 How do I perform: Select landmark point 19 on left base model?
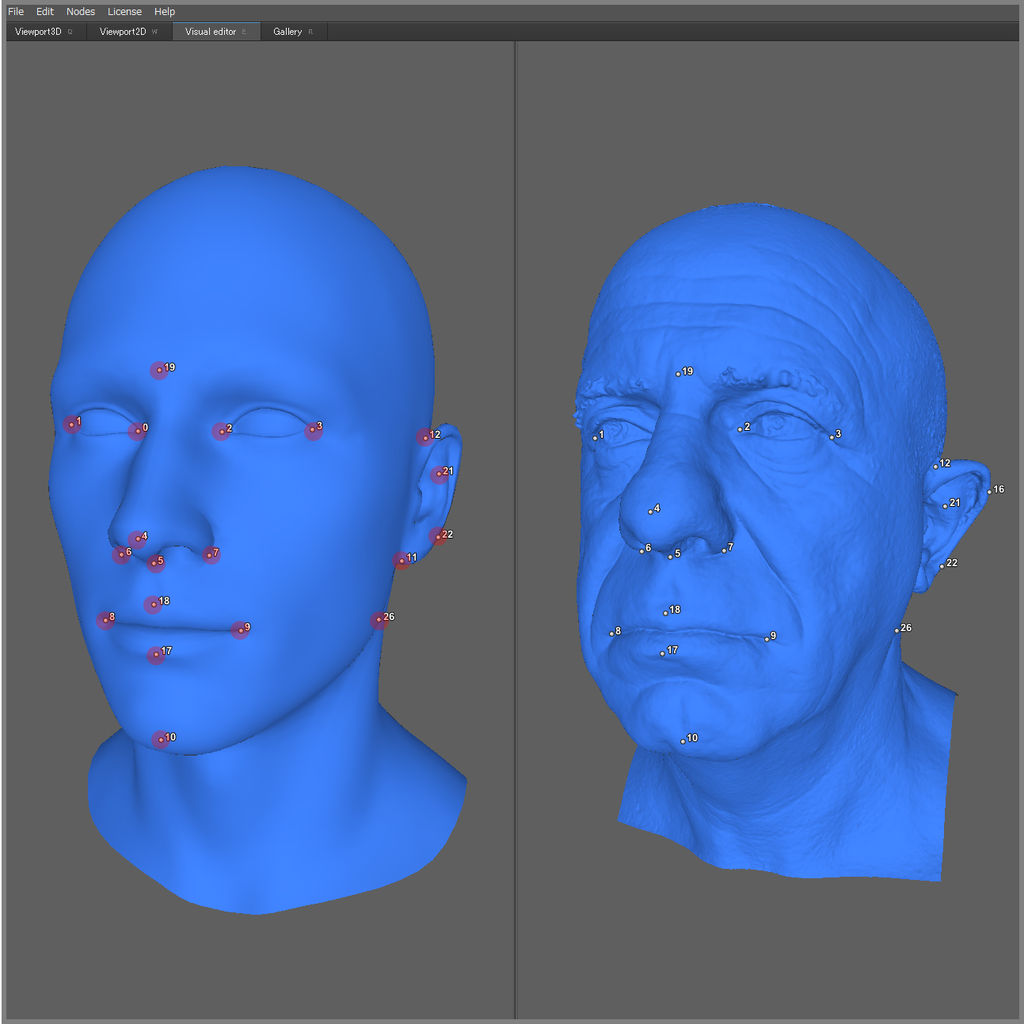[x=159, y=371]
